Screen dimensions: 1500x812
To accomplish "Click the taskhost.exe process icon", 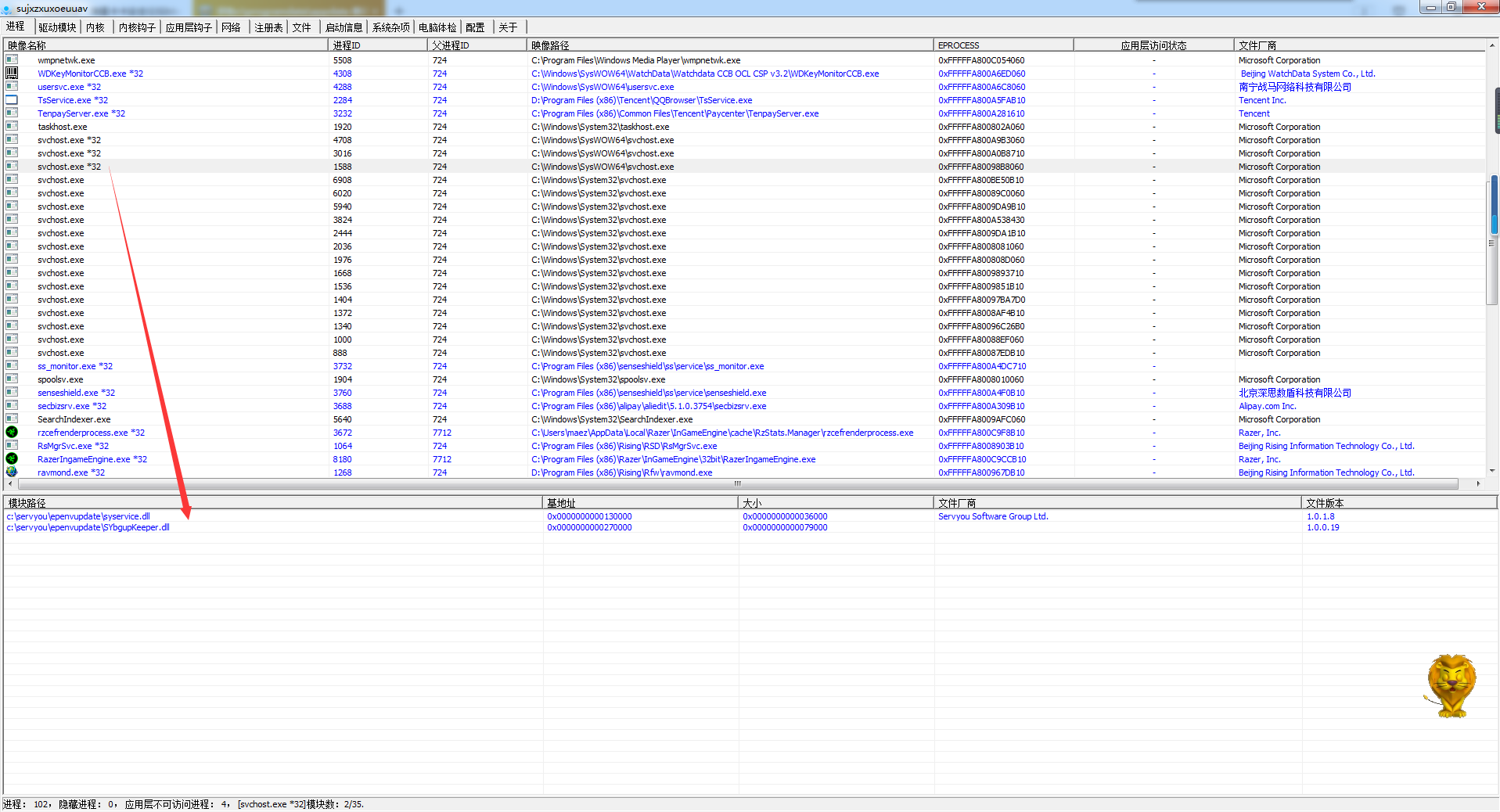I will point(12,126).
